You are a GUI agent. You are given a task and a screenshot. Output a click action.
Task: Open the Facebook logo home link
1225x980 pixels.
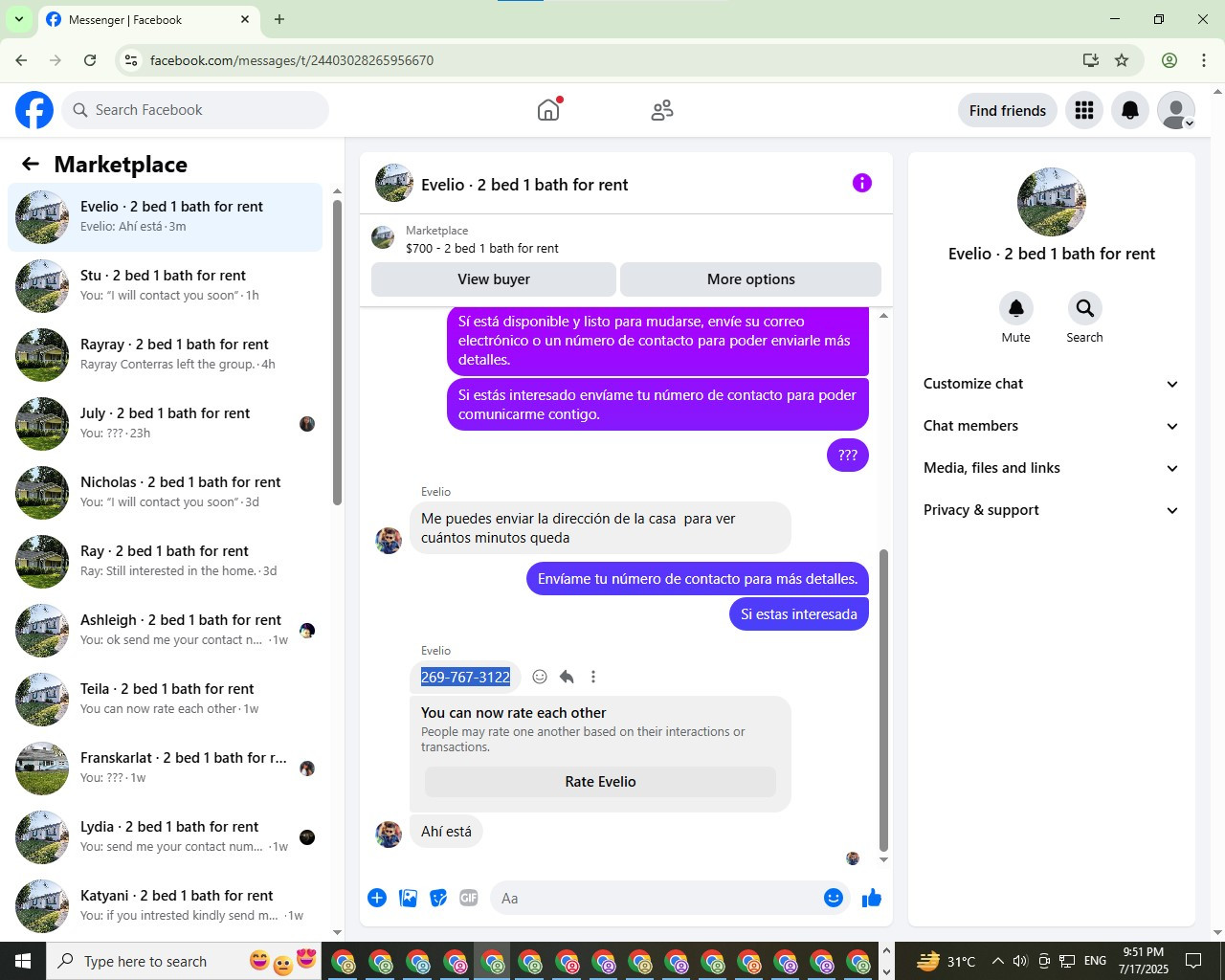pyautogui.click(x=34, y=110)
